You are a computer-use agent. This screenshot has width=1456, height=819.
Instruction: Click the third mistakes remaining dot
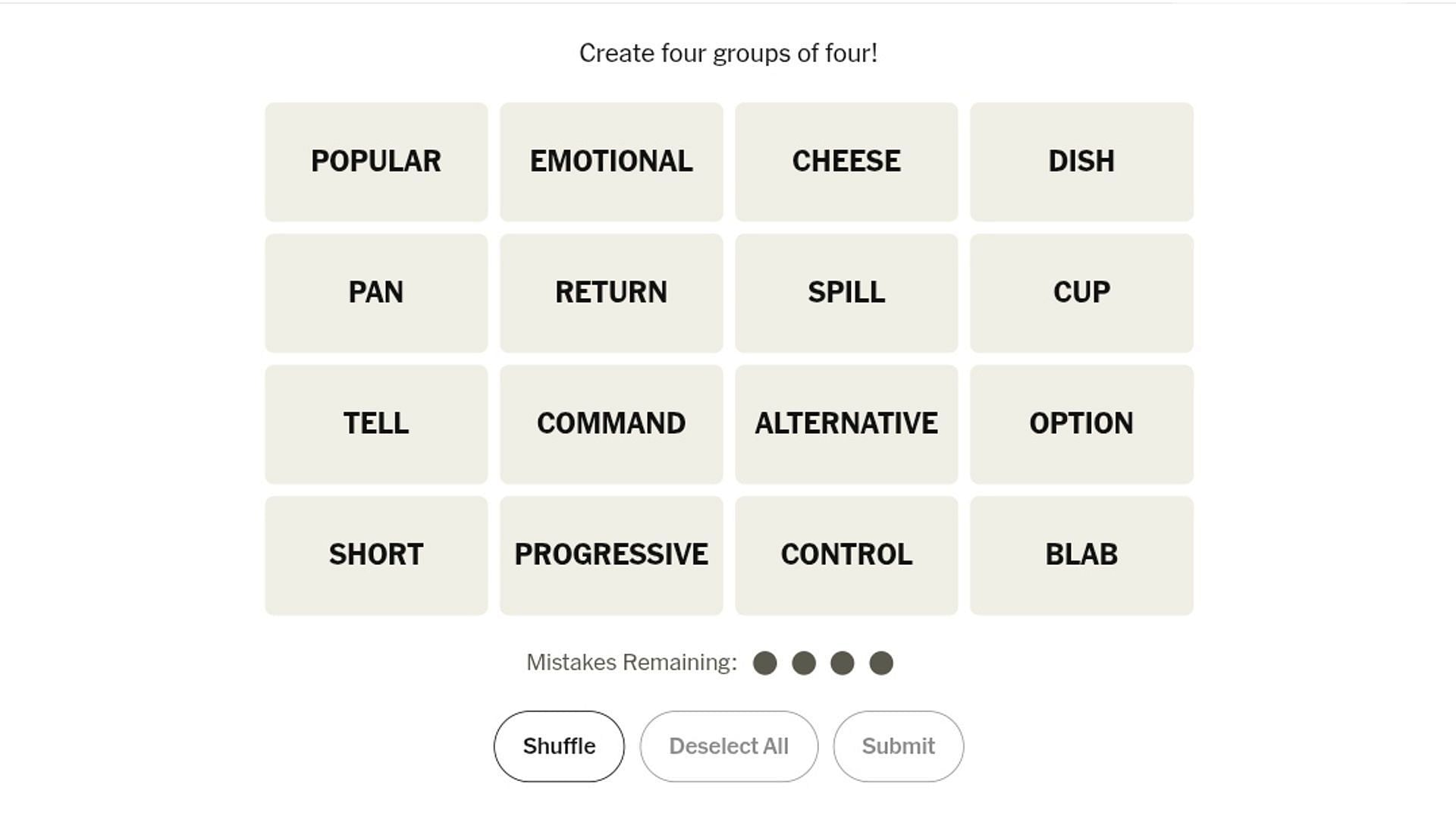pyautogui.click(x=842, y=662)
